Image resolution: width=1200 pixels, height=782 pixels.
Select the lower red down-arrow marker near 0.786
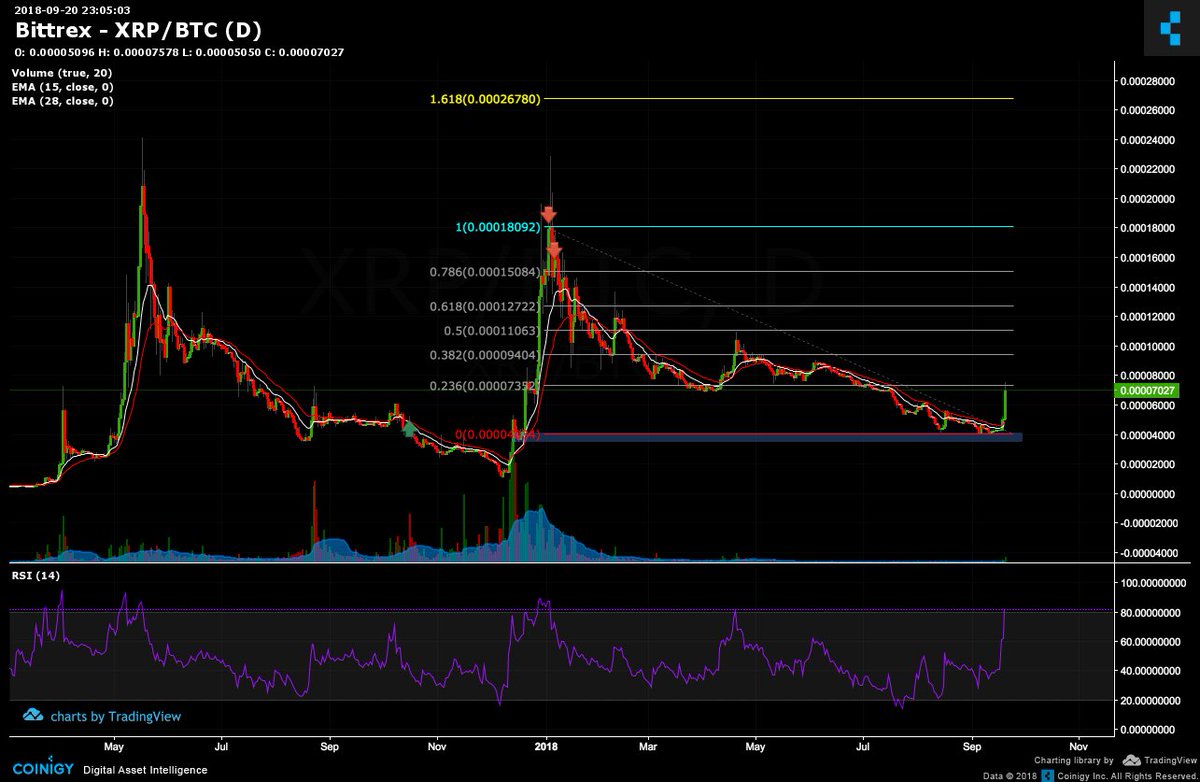tap(554, 251)
